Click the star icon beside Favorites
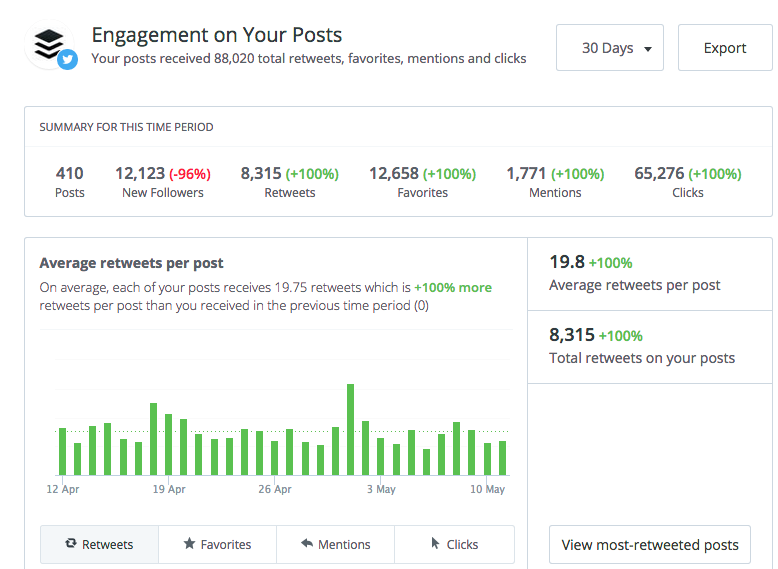Image resolution: width=778 pixels, height=569 pixels. (x=189, y=544)
